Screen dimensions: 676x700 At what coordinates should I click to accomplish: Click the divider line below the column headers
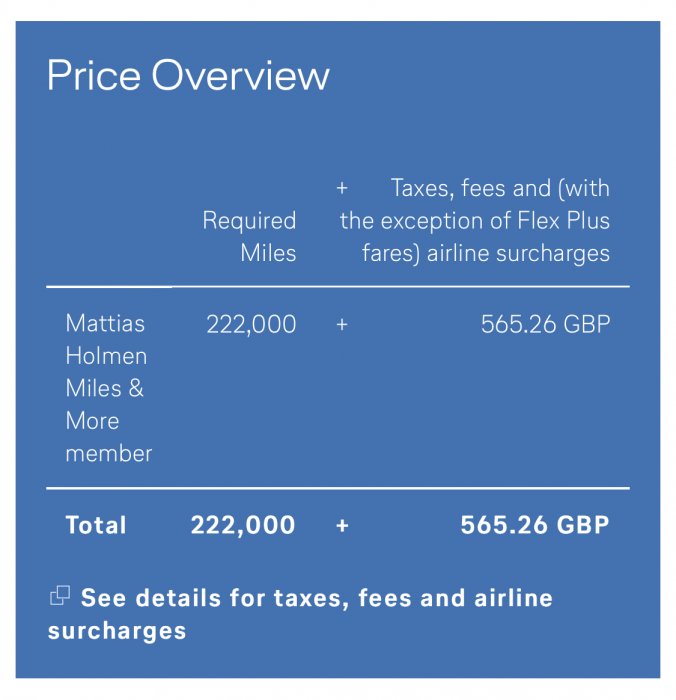point(338,287)
